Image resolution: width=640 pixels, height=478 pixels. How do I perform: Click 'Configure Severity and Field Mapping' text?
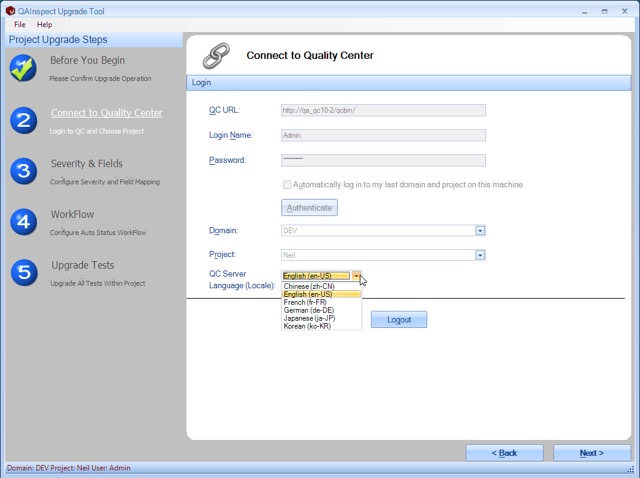coord(105,182)
